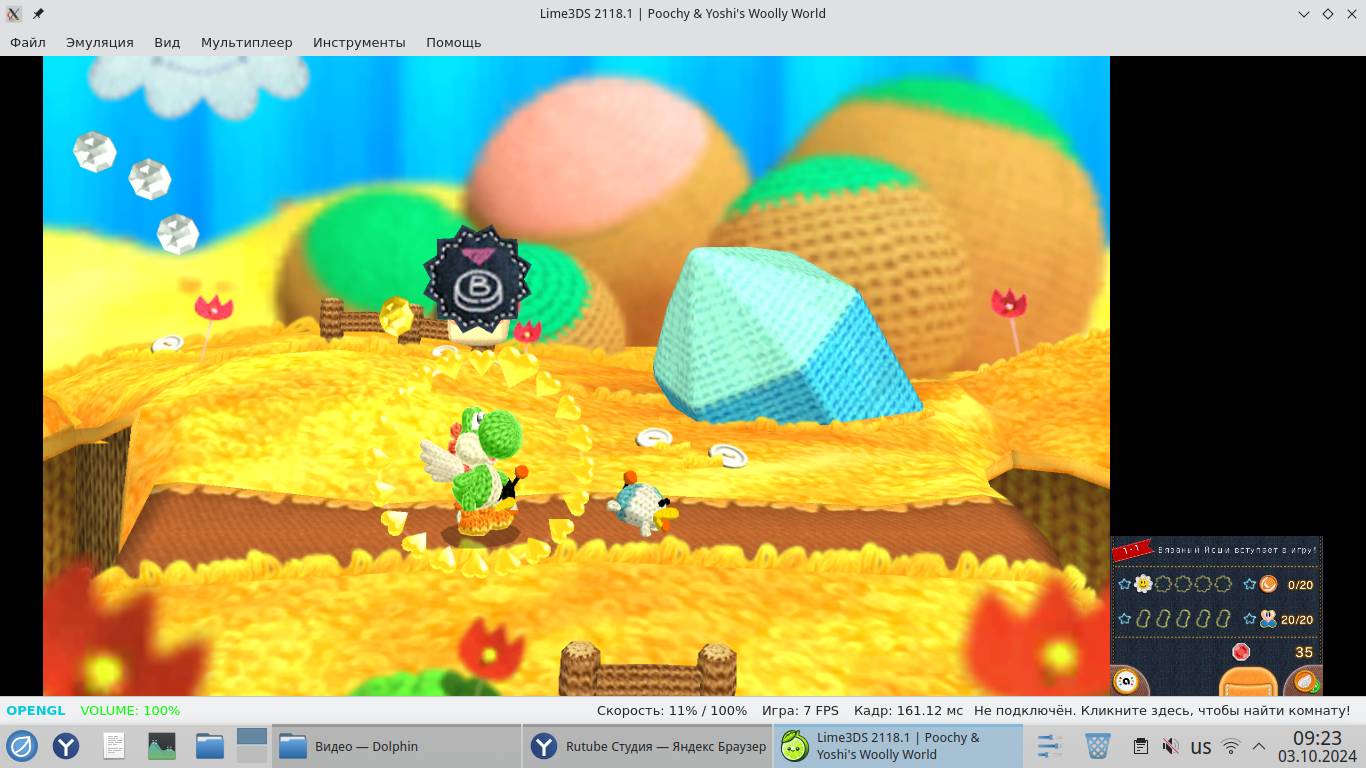Open the Помощь menu
The width and height of the screenshot is (1366, 768).
tap(454, 42)
